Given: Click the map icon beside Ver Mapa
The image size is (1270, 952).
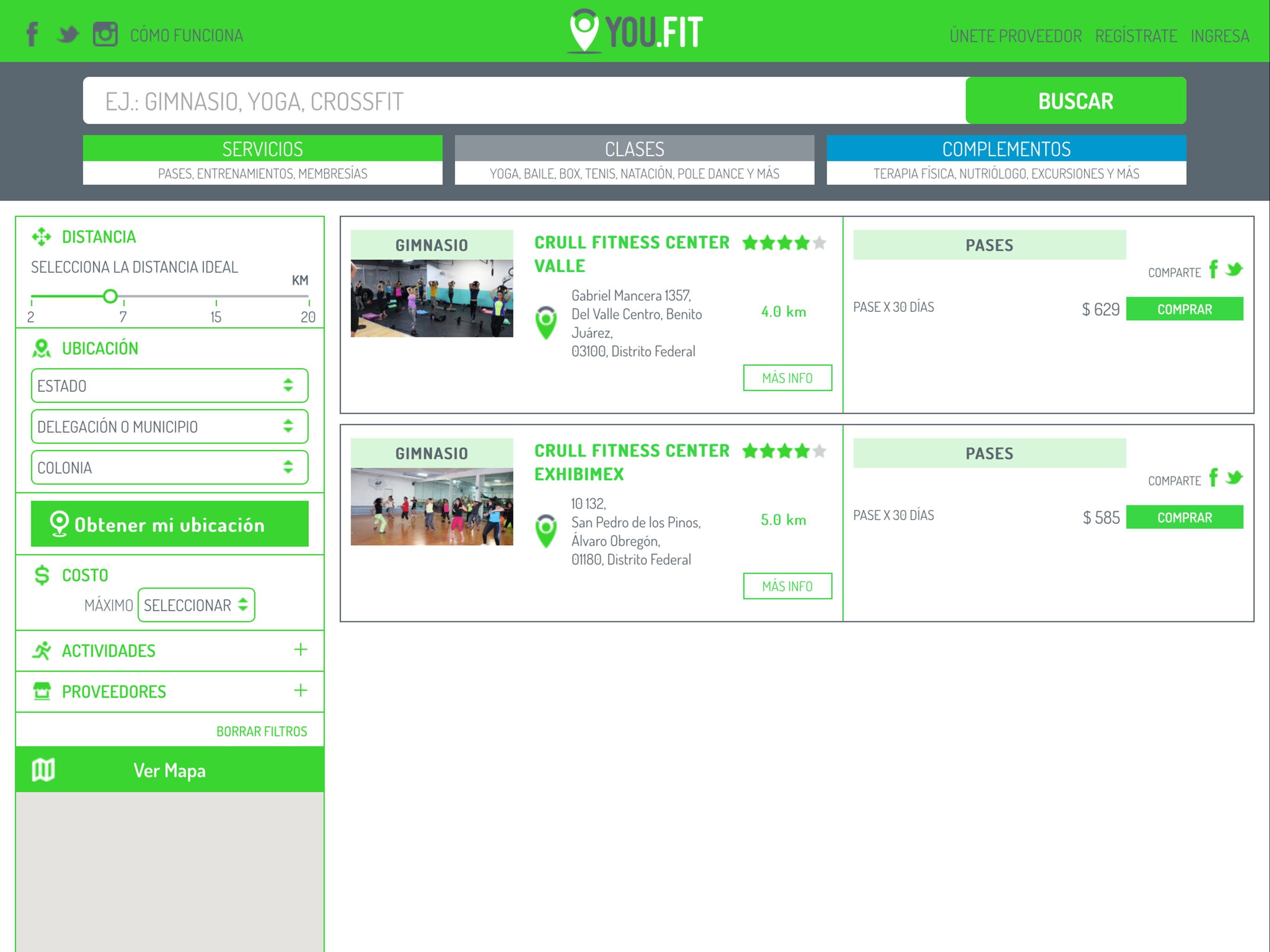Looking at the screenshot, I should (x=43, y=769).
